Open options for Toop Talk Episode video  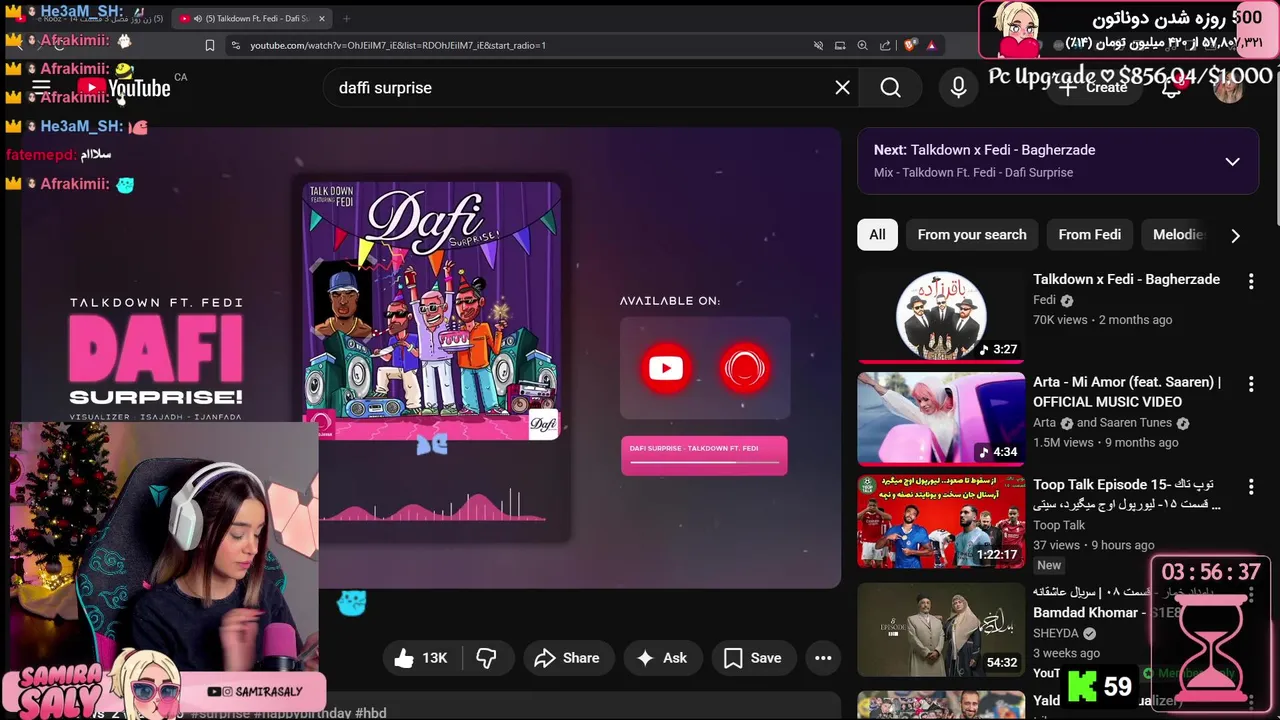(x=1250, y=487)
